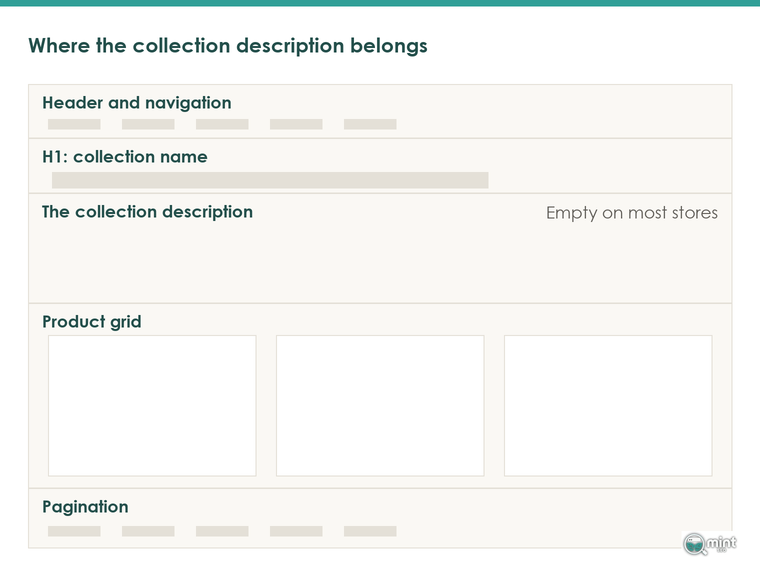Viewport: 760px width, 579px height.
Task: Click the fourth header navigation placeholder
Action: tap(296, 124)
